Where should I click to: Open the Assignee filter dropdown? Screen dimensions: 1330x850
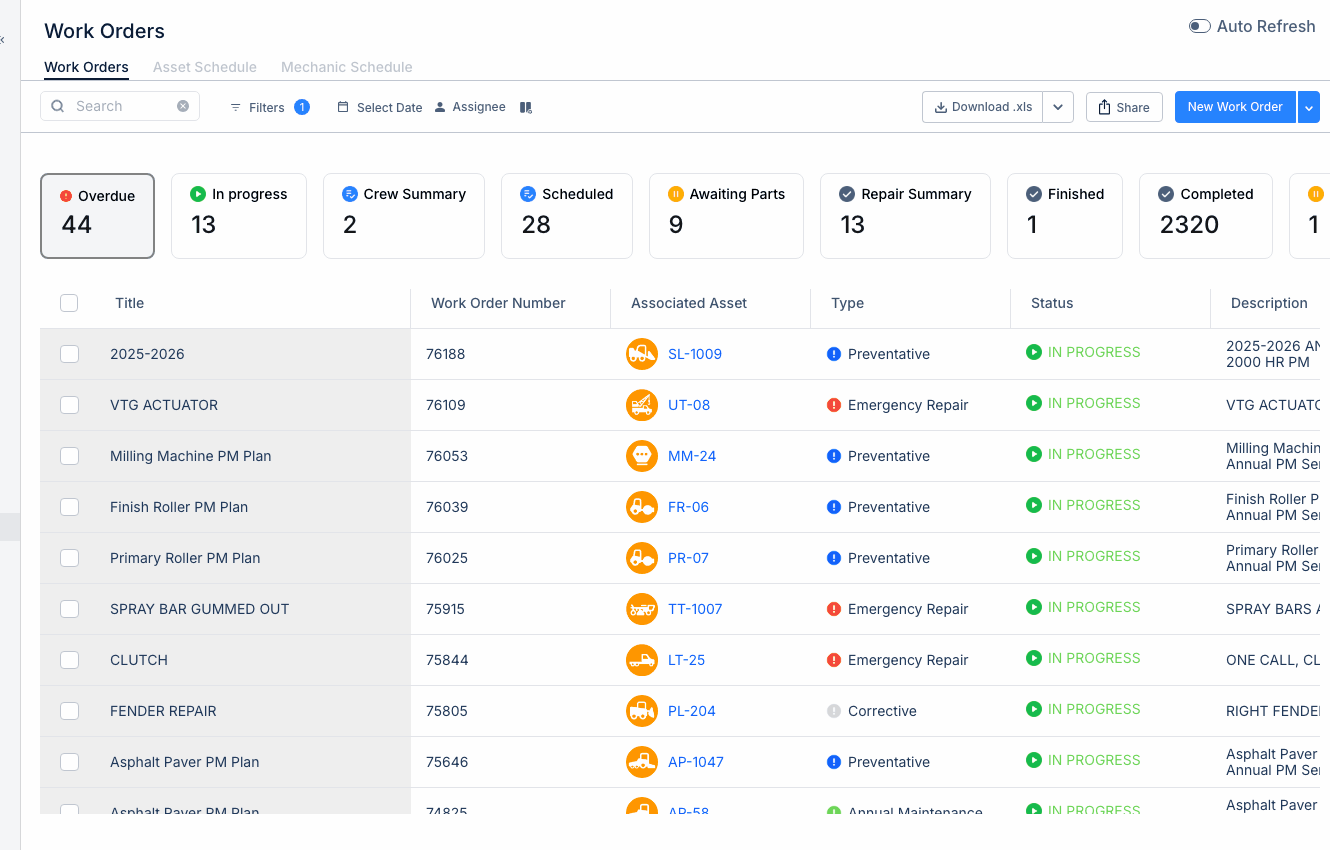470,107
